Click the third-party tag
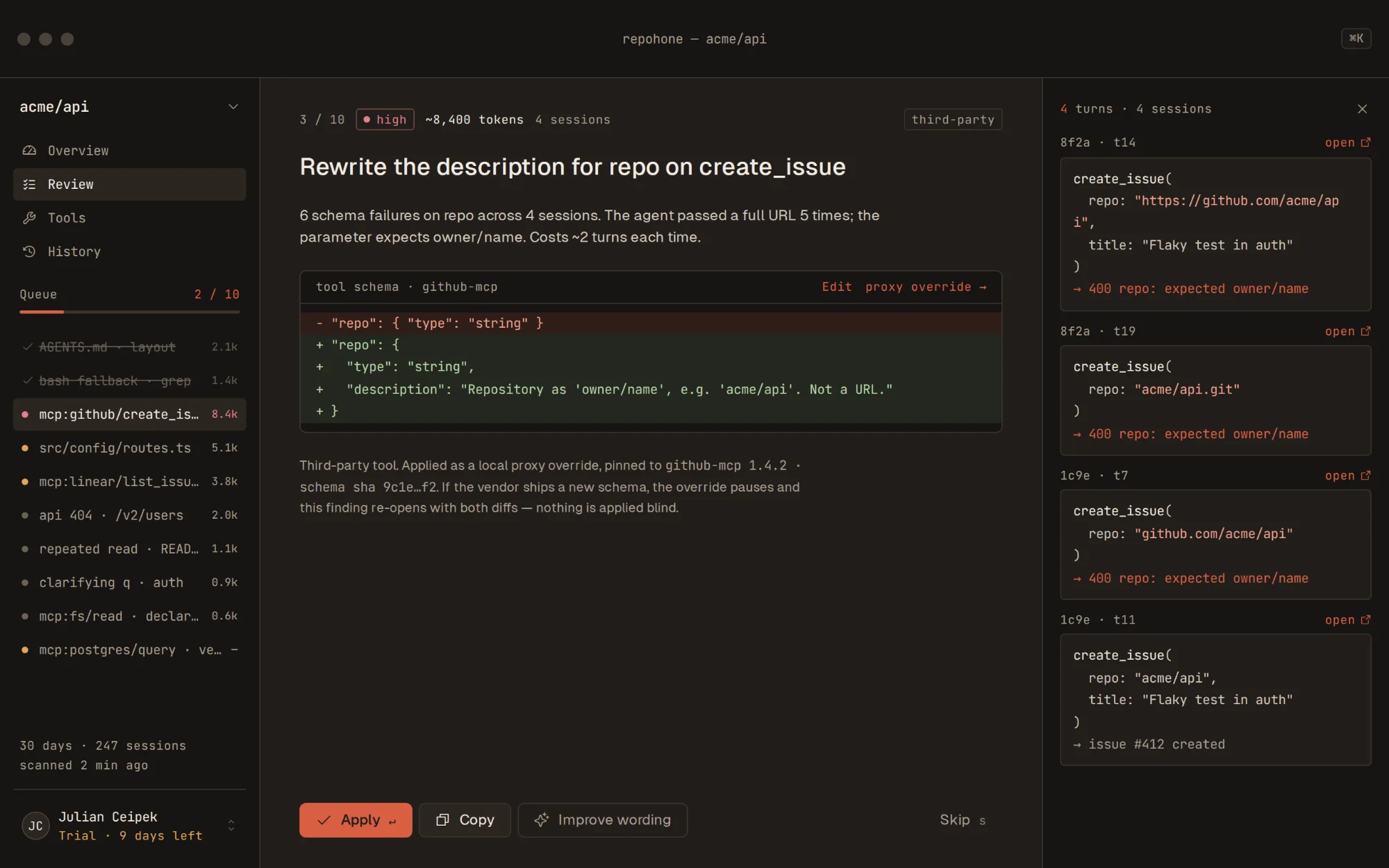1389x868 pixels. (x=953, y=119)
